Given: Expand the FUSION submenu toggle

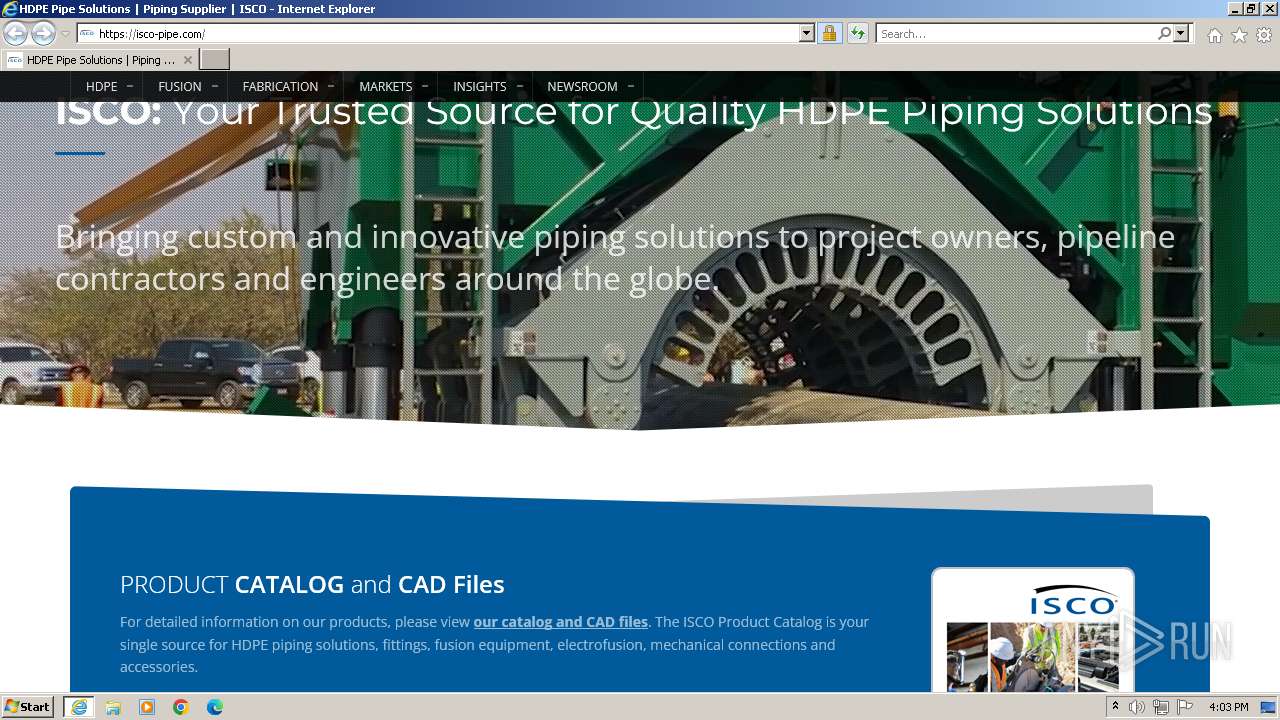Looking at the screenshot, I should coord(214,86).
